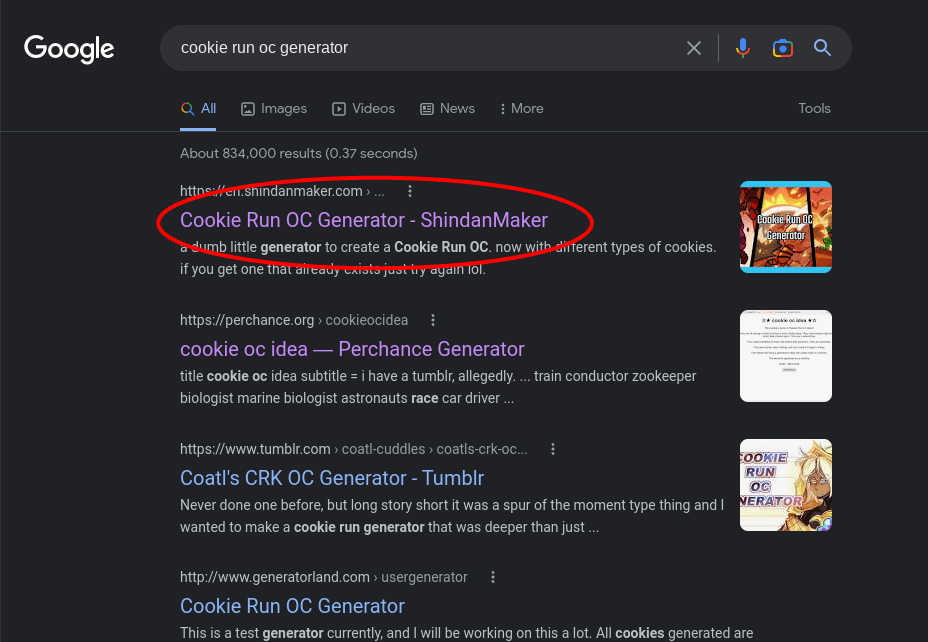Open the Tools options
Screen dimensions: 928x642
click(x=814, y=108)
